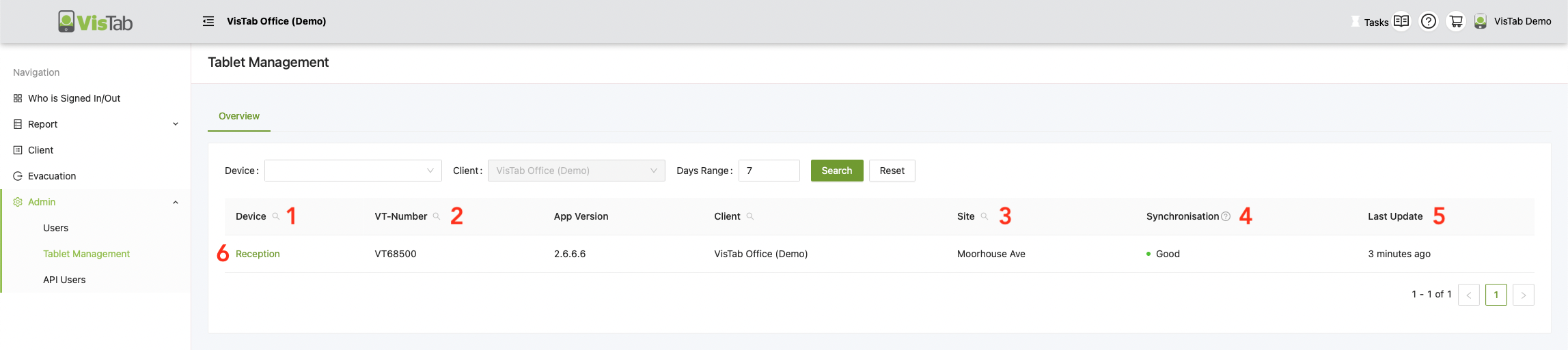Select page 1 in pagination
The image size is (1568, 350).
pos(1496,295)
